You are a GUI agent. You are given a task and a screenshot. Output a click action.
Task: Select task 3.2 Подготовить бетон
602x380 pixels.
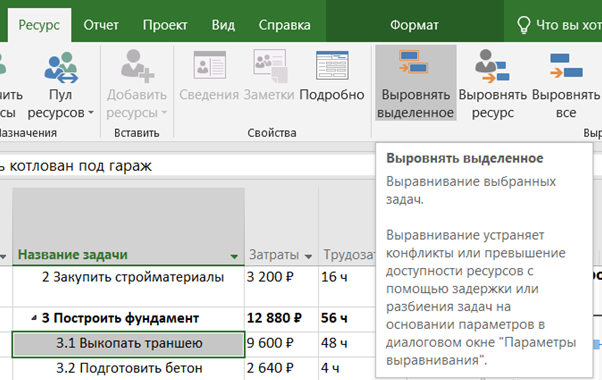(x=129, y=368)
